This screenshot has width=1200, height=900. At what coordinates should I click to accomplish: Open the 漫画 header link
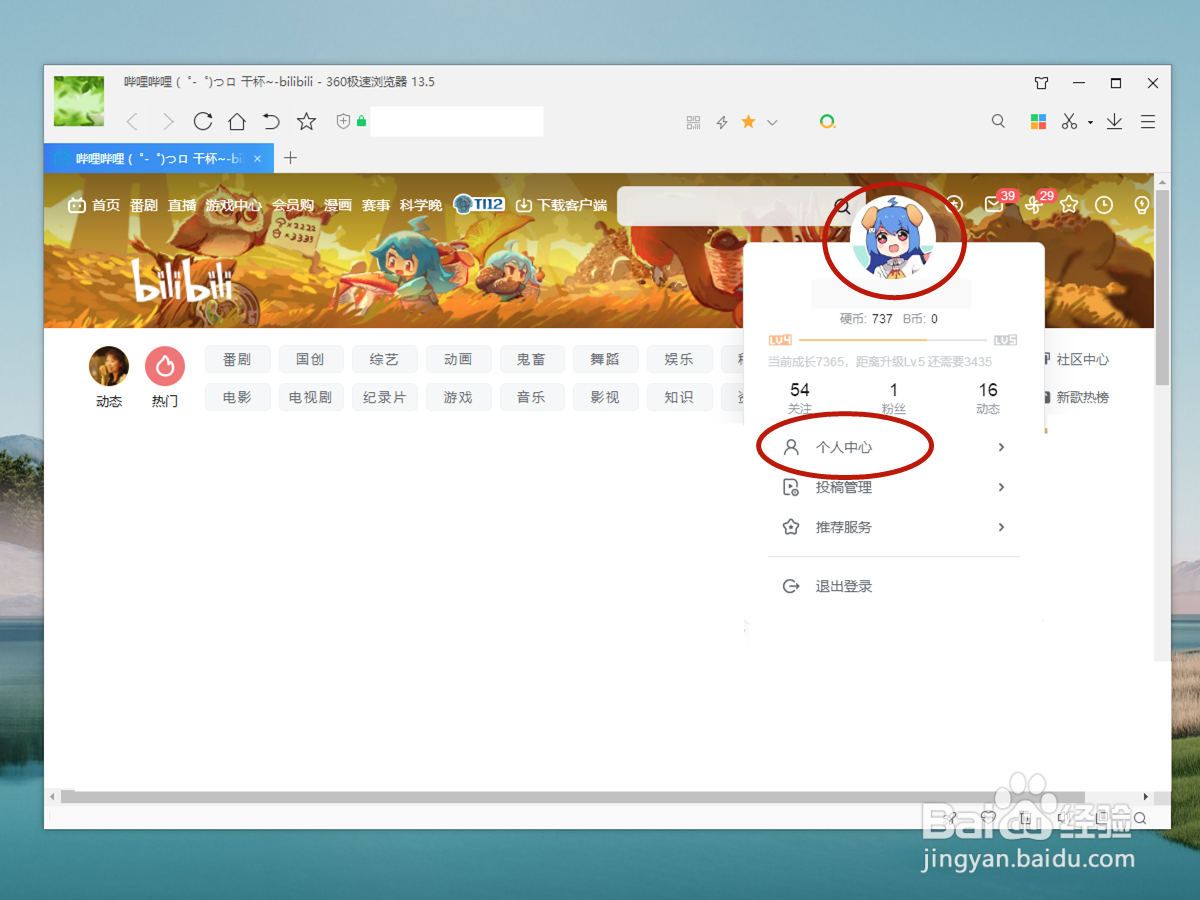pos(338,205)
